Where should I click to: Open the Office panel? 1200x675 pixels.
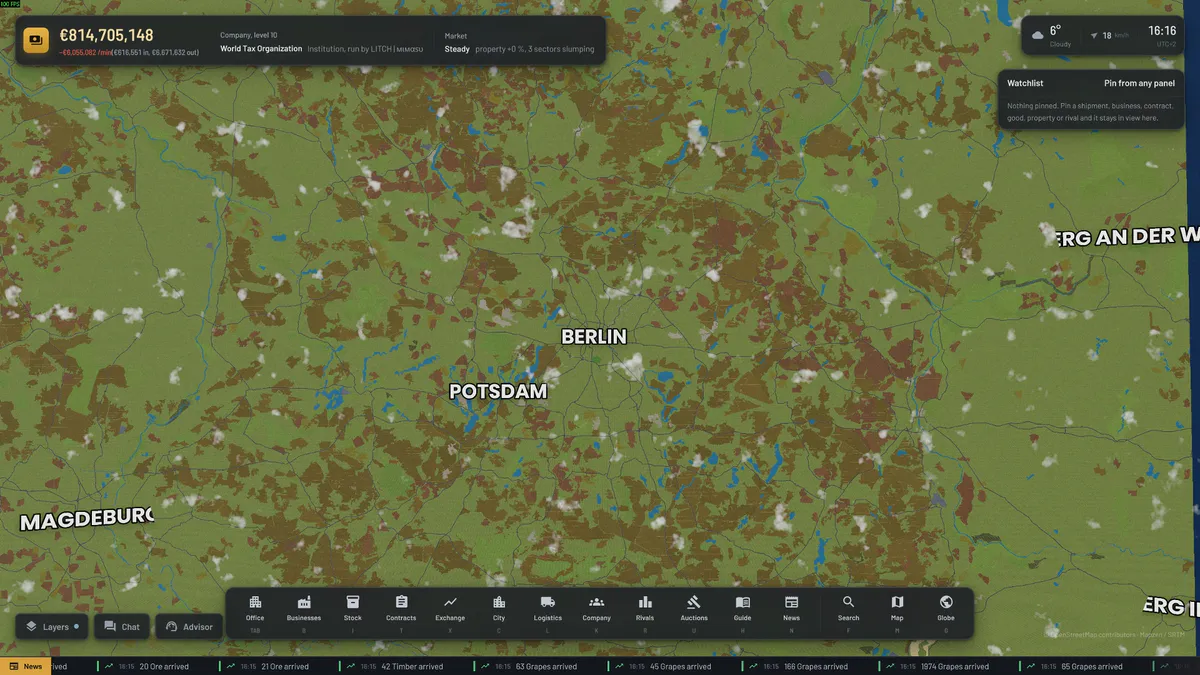click(x=255, y=612)
